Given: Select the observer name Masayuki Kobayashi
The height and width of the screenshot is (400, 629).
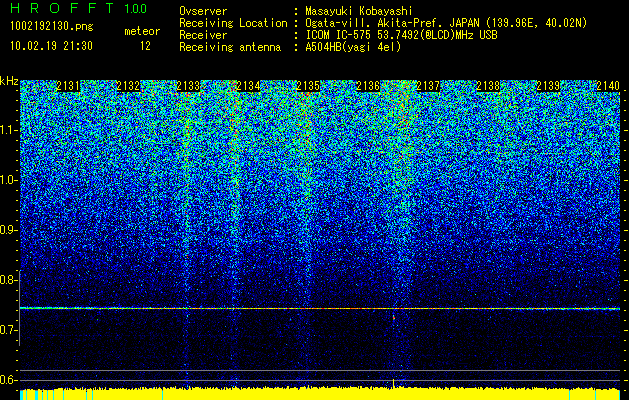Looking at the screenshot, I should click(358, 11).
